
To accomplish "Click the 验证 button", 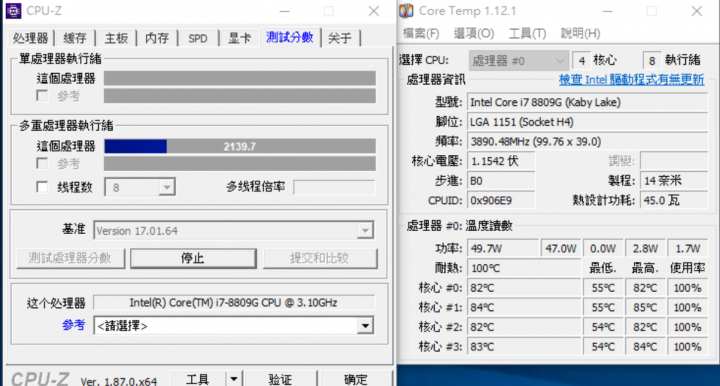I will coord(280,379).
